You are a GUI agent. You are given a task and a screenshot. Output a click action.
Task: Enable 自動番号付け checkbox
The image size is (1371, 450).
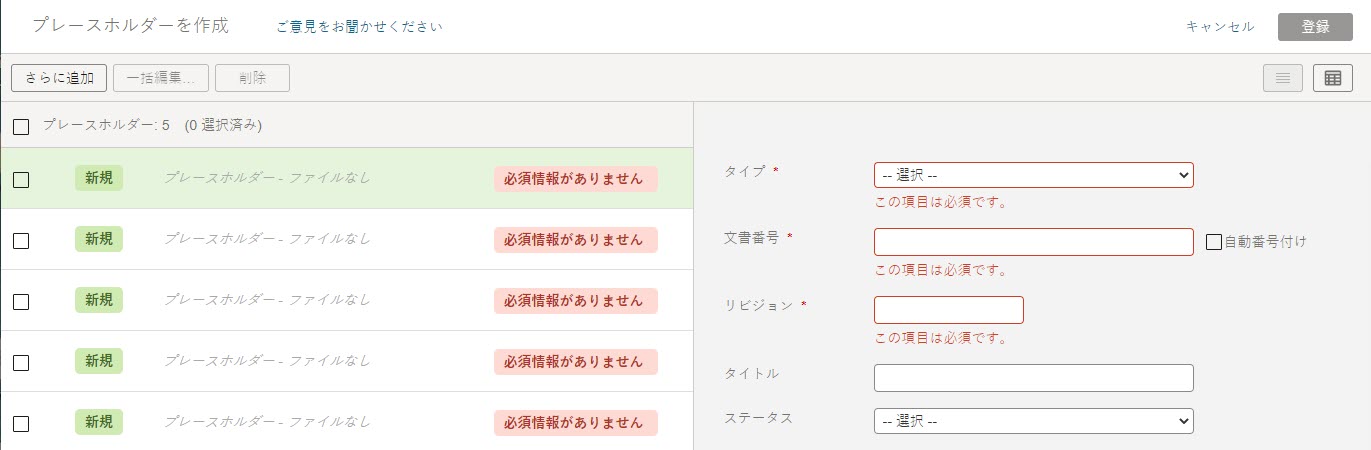tap(1214, 241)
